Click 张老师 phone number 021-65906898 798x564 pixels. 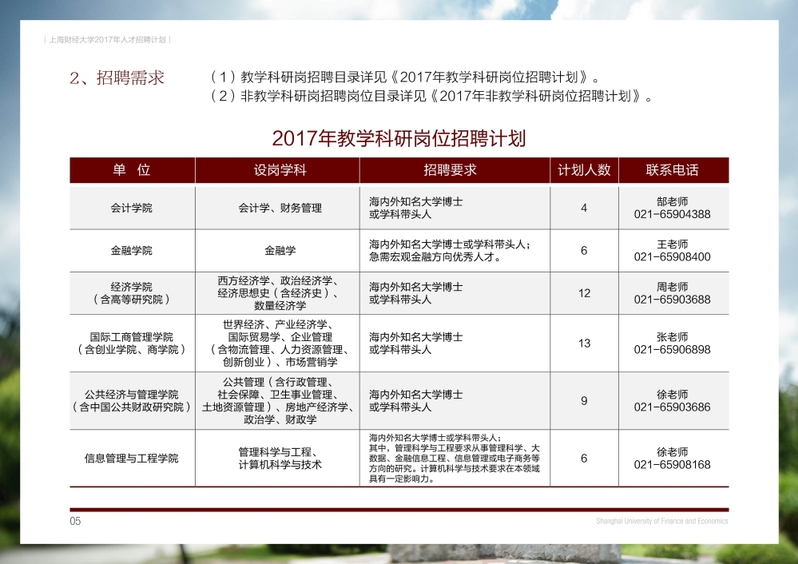tap(672, 350)
